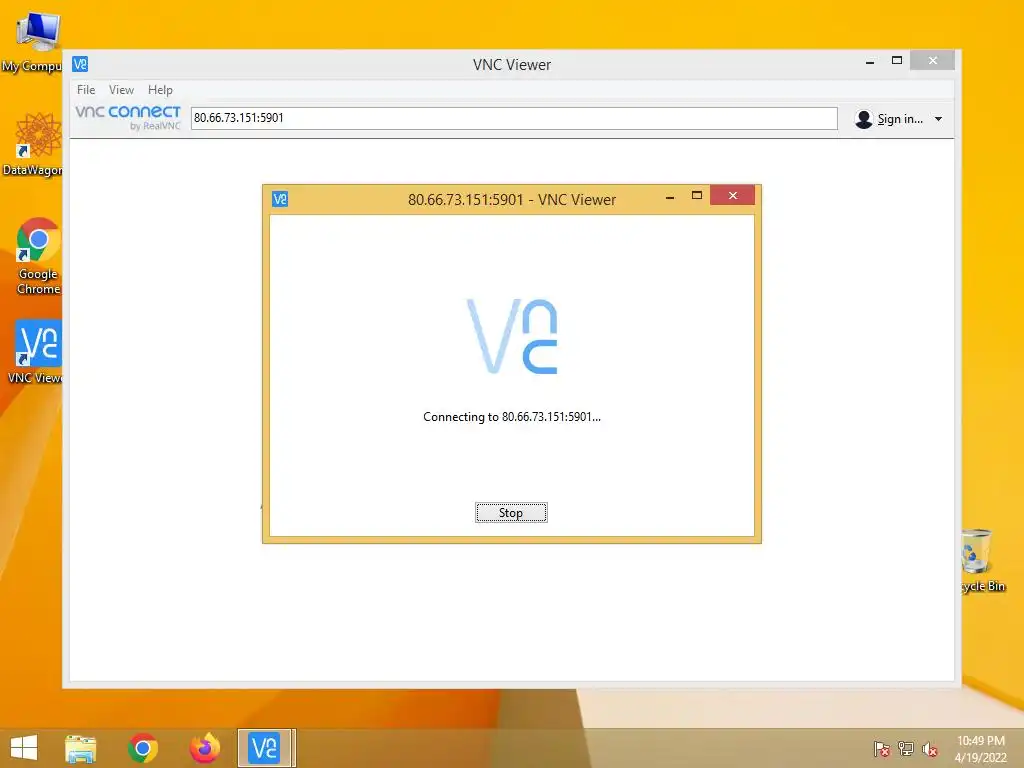This screenshot has width=1024, height=768.
Task: Open the Recycle Bin desktop icon
Action: (981, 560)
